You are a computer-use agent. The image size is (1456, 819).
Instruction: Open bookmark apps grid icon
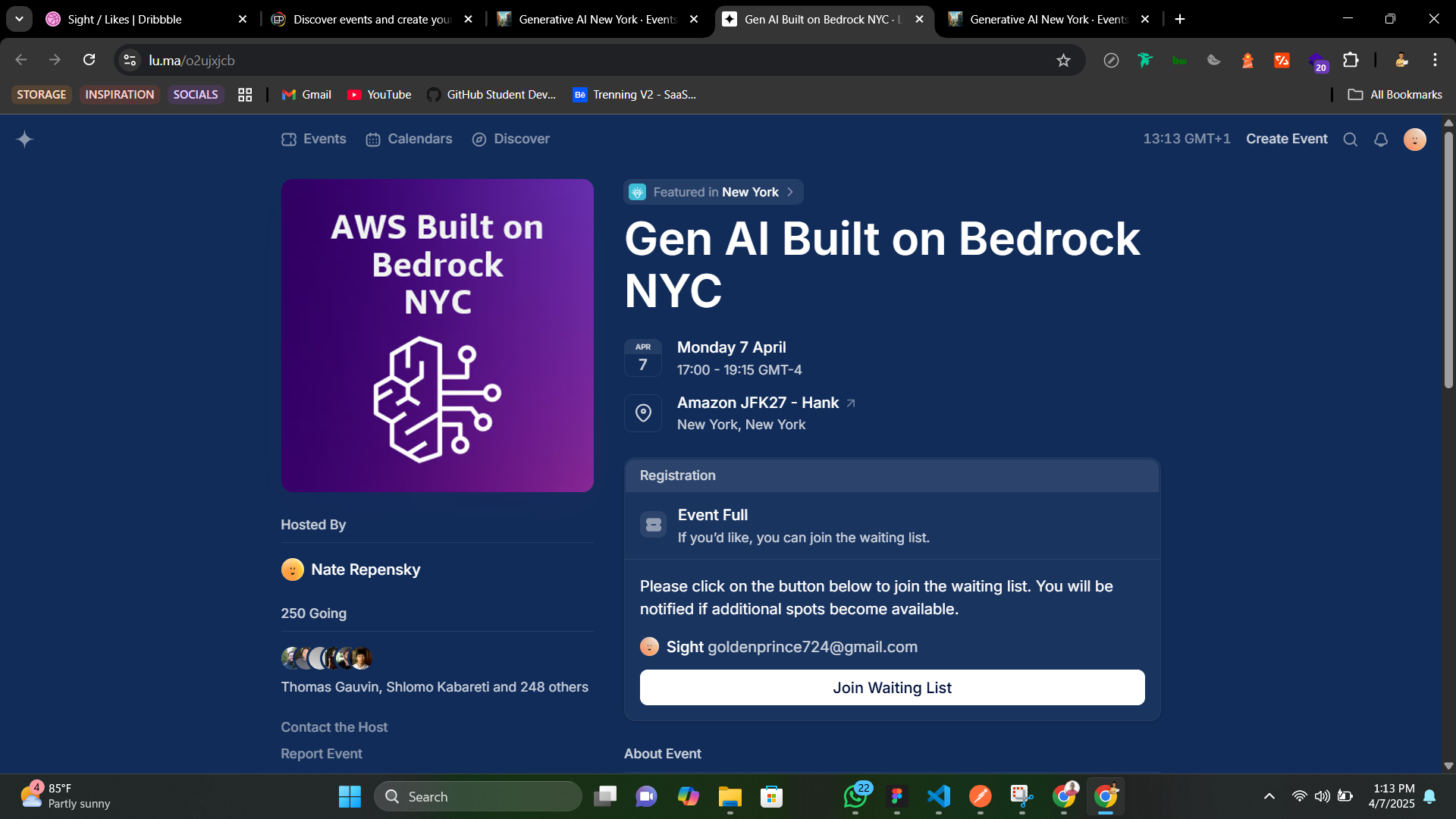pos(245,95)
